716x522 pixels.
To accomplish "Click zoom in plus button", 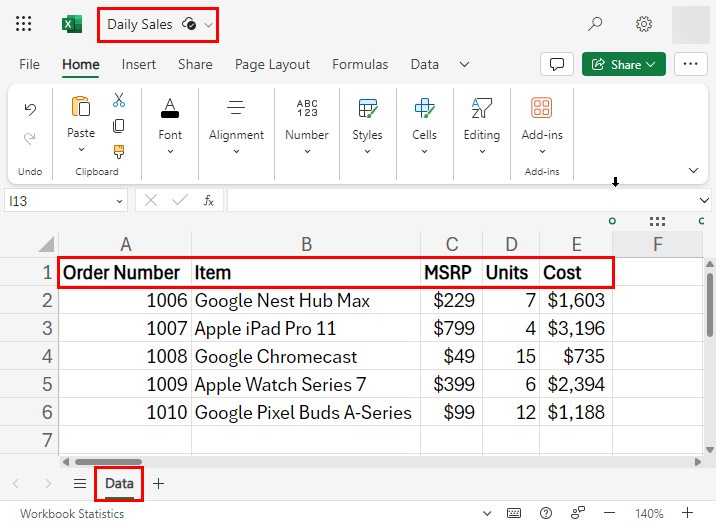I will [x=687, y=513].
